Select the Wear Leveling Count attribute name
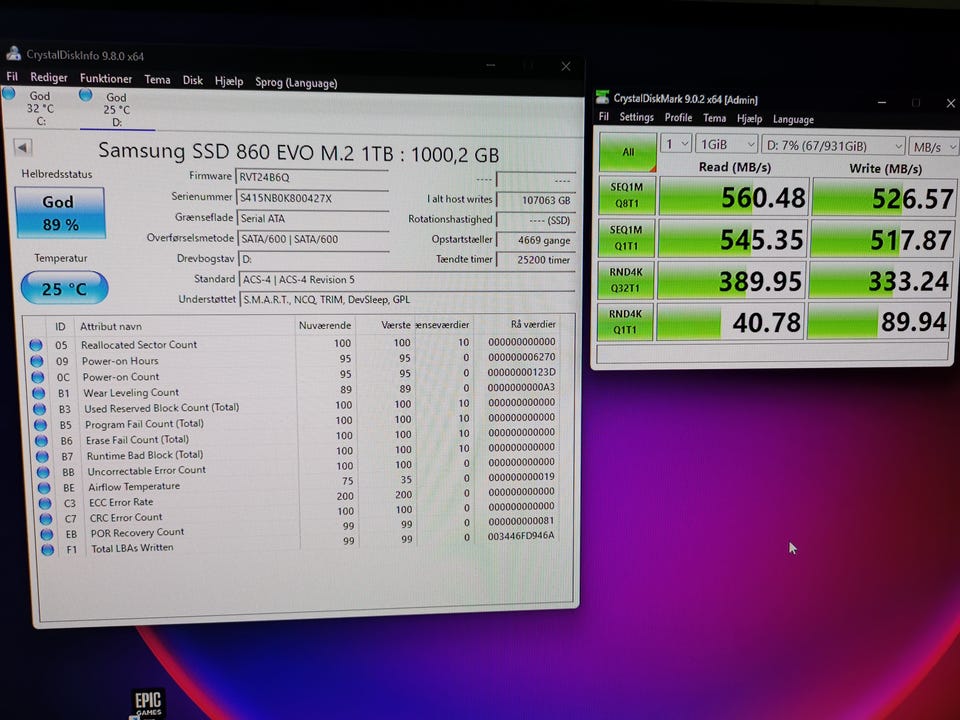The image size is (960, 720). [131, 392]
